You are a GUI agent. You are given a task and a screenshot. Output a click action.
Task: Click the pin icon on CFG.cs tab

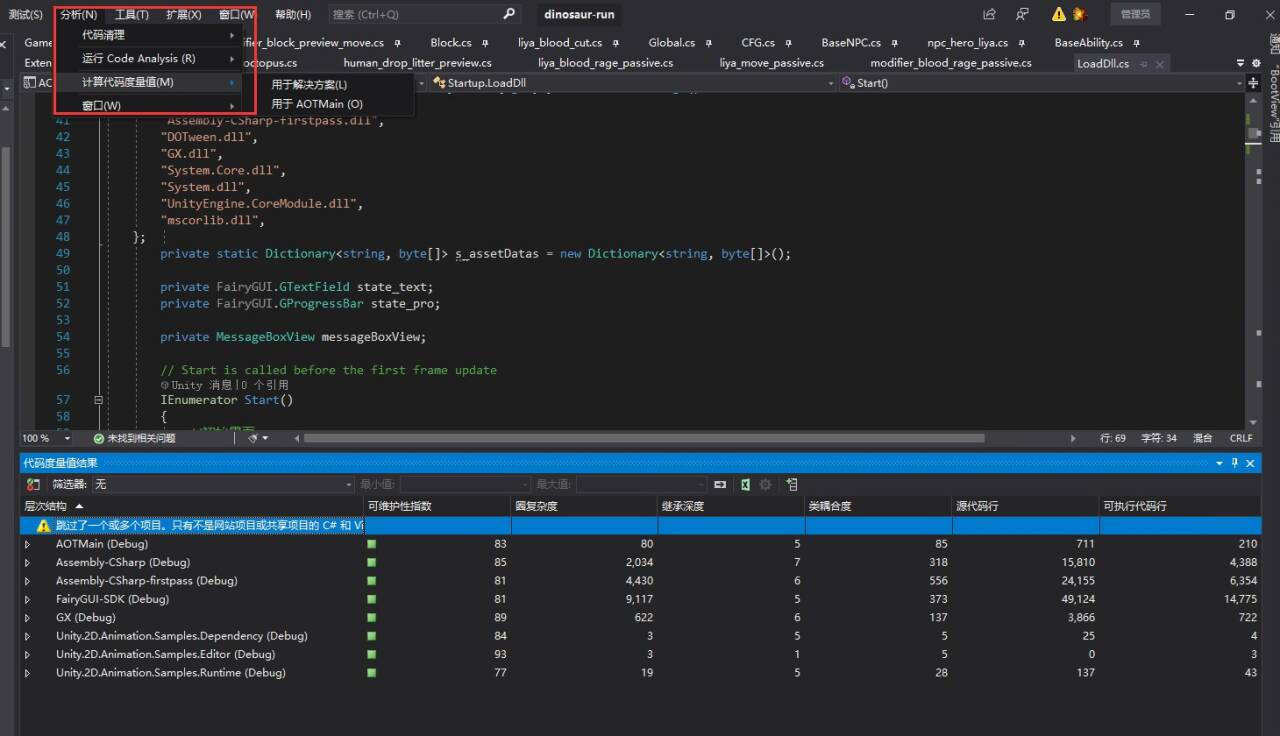pyautogui.click(x=787, y=43)
